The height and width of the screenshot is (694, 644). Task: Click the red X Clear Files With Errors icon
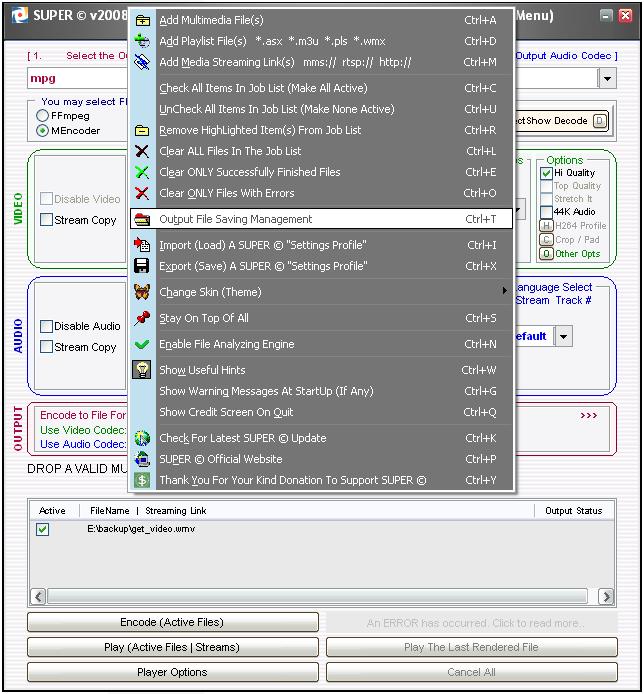(x=142, y=193)
